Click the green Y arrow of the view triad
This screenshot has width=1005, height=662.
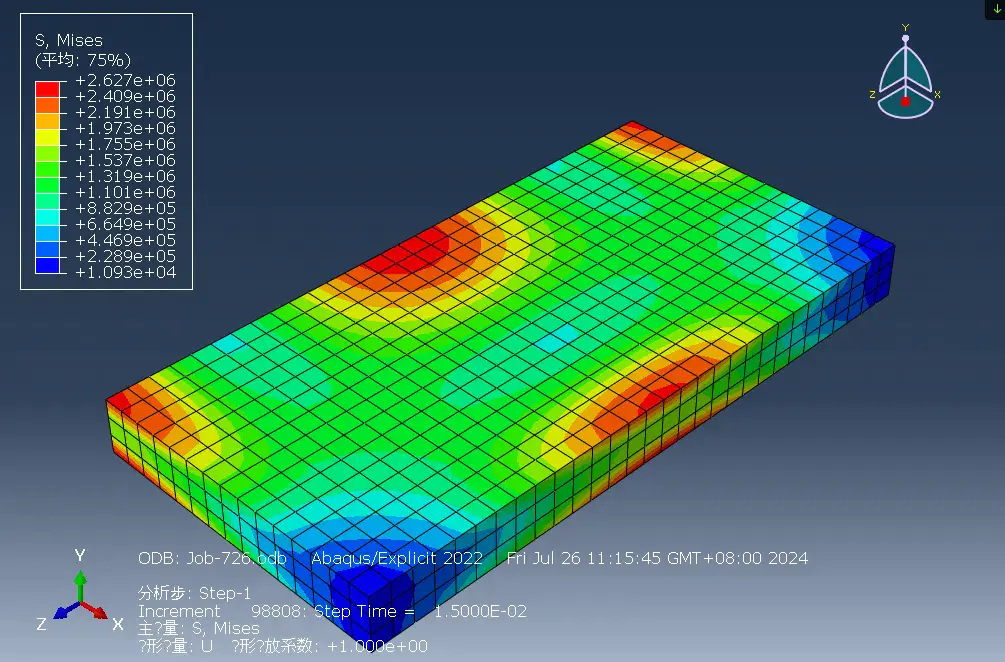pos(80,583)
